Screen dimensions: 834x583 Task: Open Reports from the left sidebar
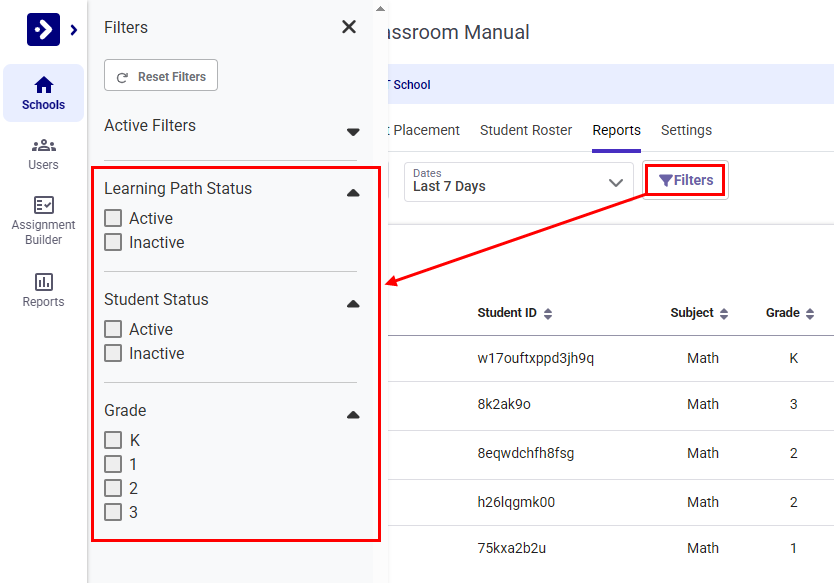click(43, 283)
